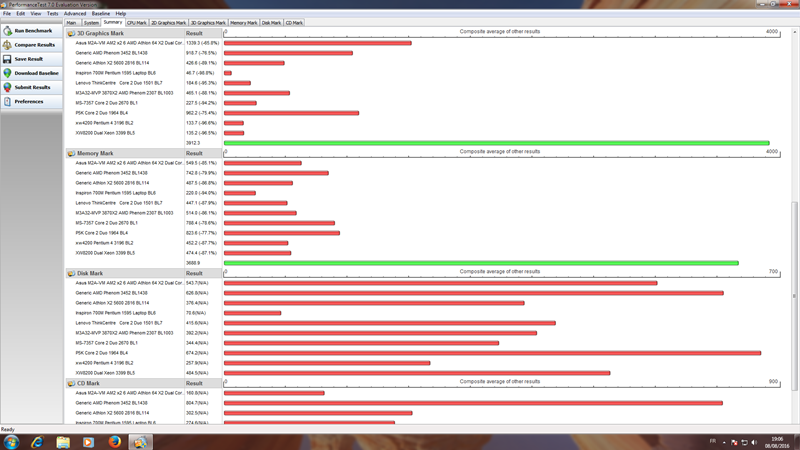Switch to the 3D Graphics Mark tab
The height and width of the screenshot is (450, 800).
(x=208, y=23)
